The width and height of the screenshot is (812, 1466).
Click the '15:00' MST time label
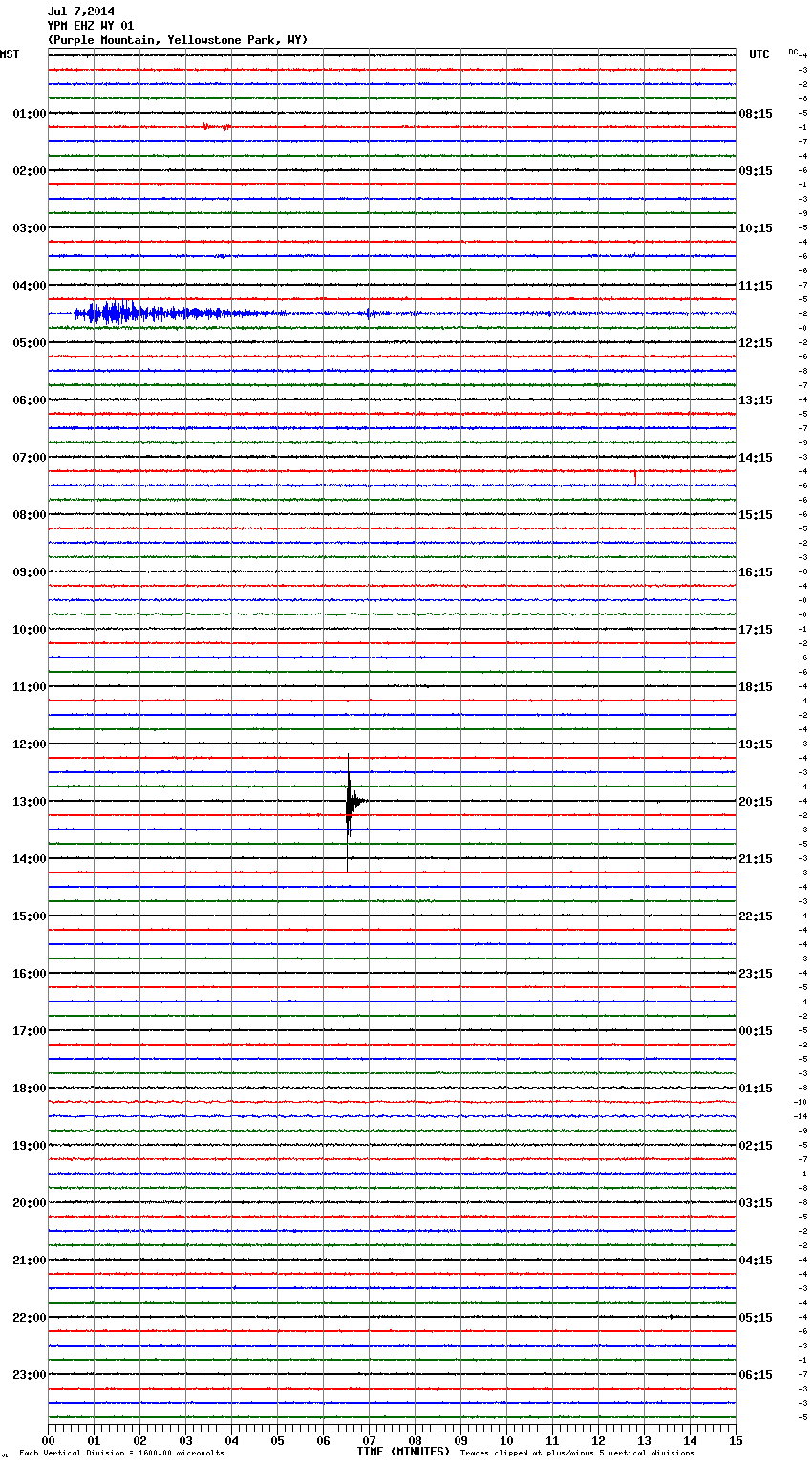click(x=29, y=916)
